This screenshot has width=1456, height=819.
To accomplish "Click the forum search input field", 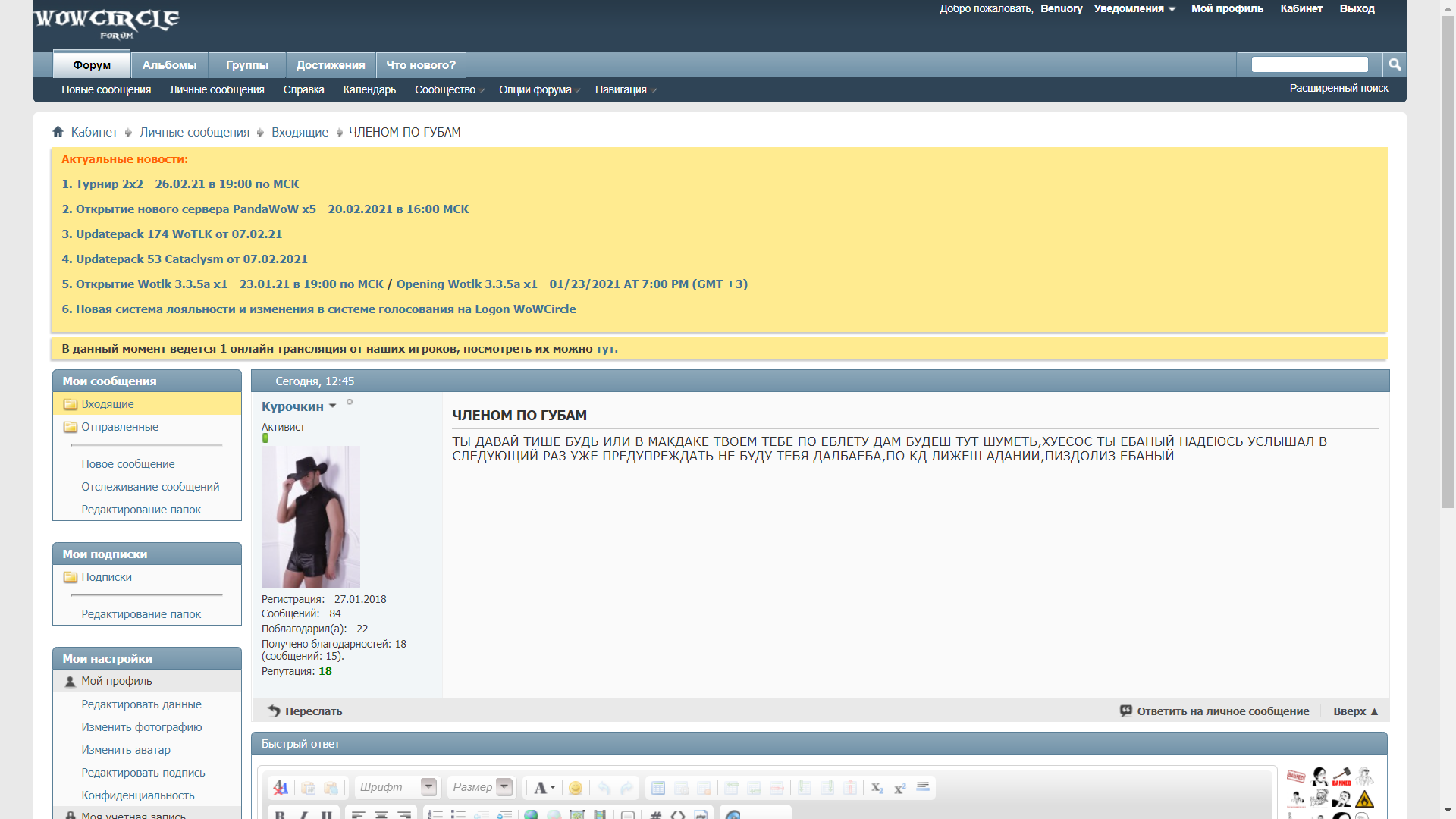I will pos(1309,64).
